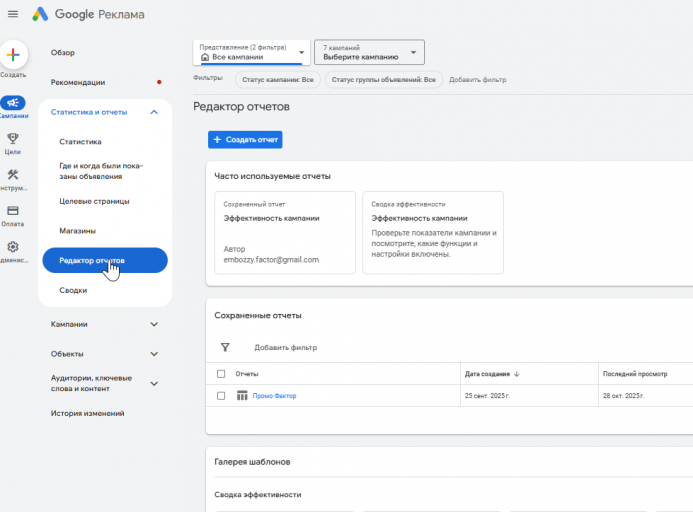Open the Tools wrench icon
The image size is (693, 512).
click(13, 175)
